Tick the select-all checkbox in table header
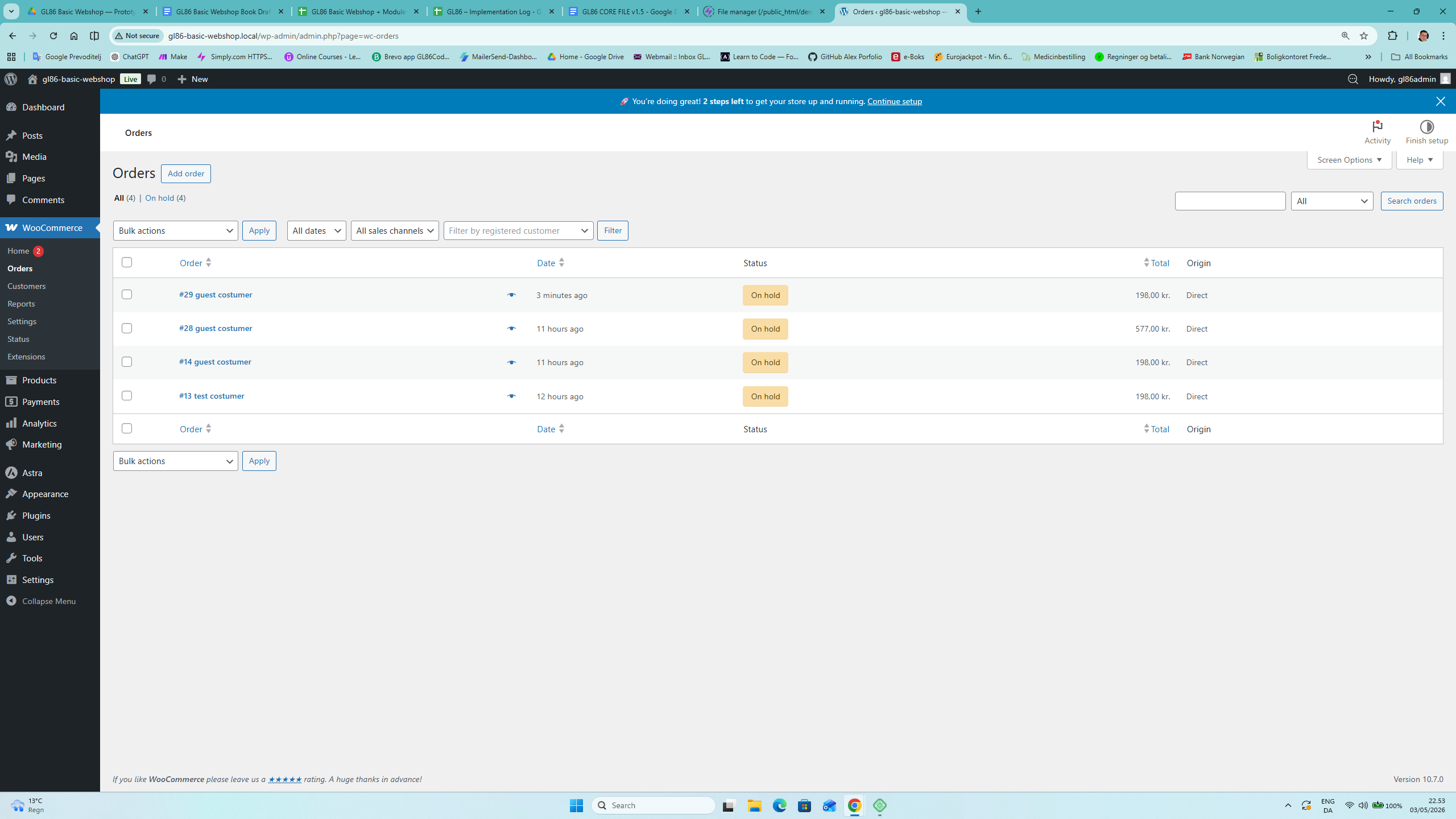The image size is (1456, 819). pos(127,262)
